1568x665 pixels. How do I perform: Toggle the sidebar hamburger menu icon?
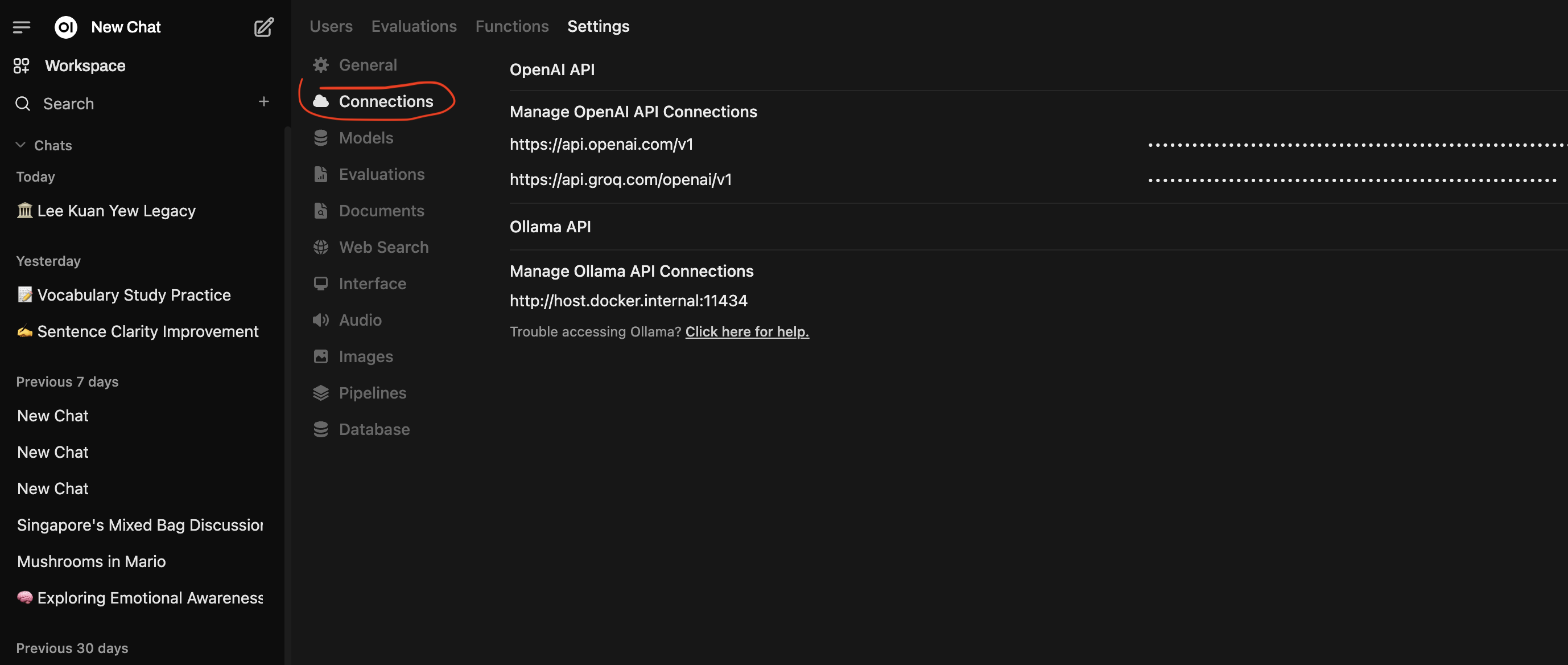(21, 27)
